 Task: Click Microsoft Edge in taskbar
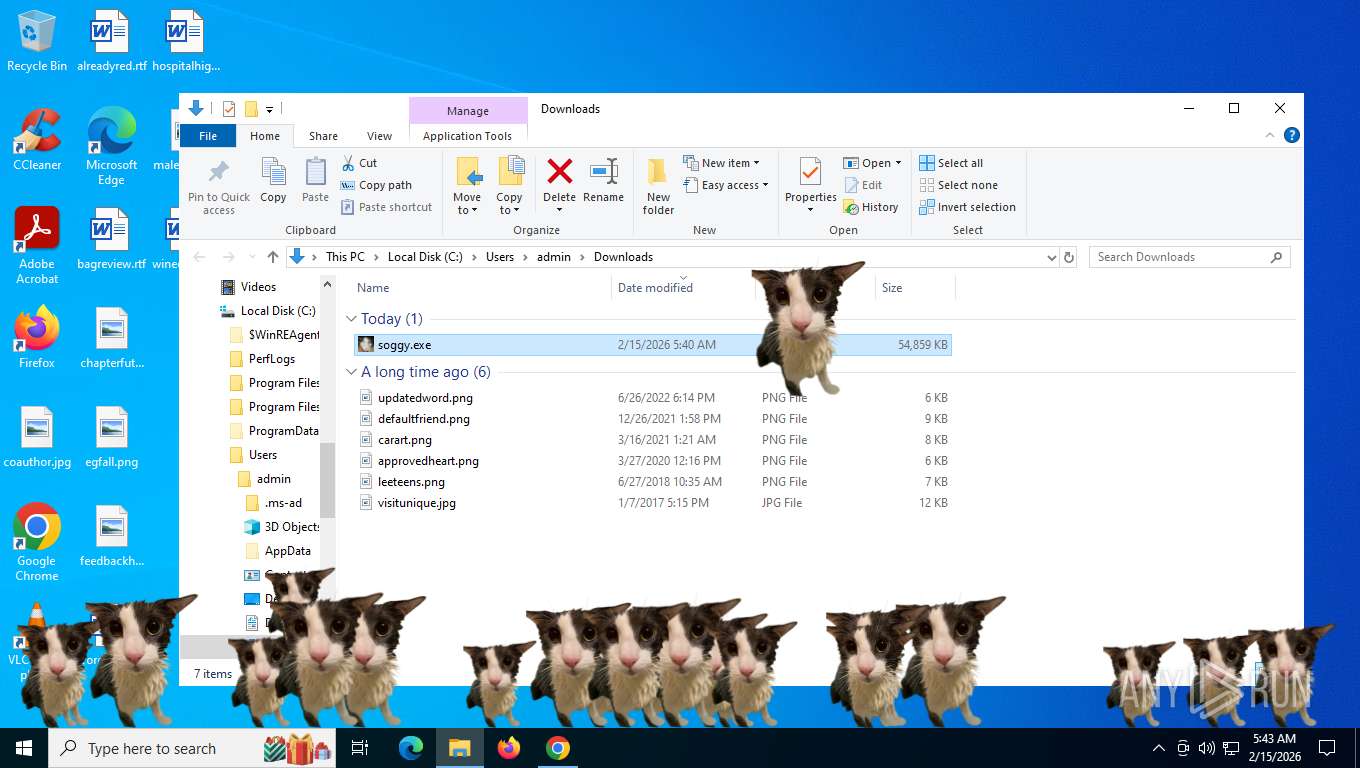[x=411, y=748]
